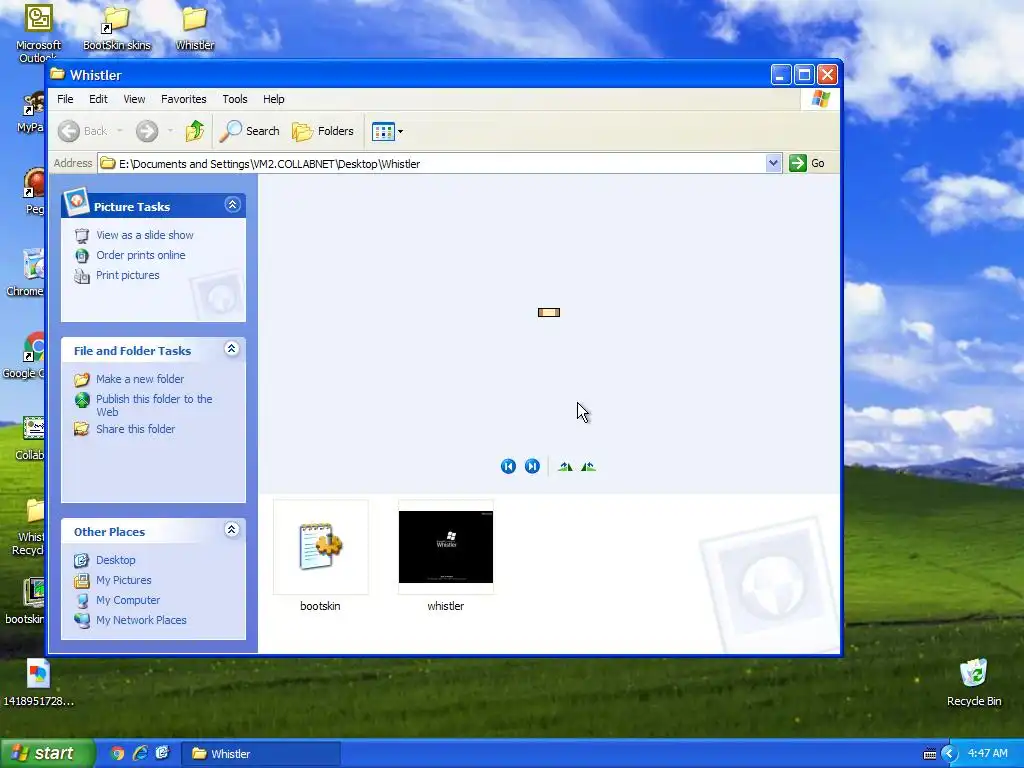
Task: Go up one folder level
Action: pos(195,131)
